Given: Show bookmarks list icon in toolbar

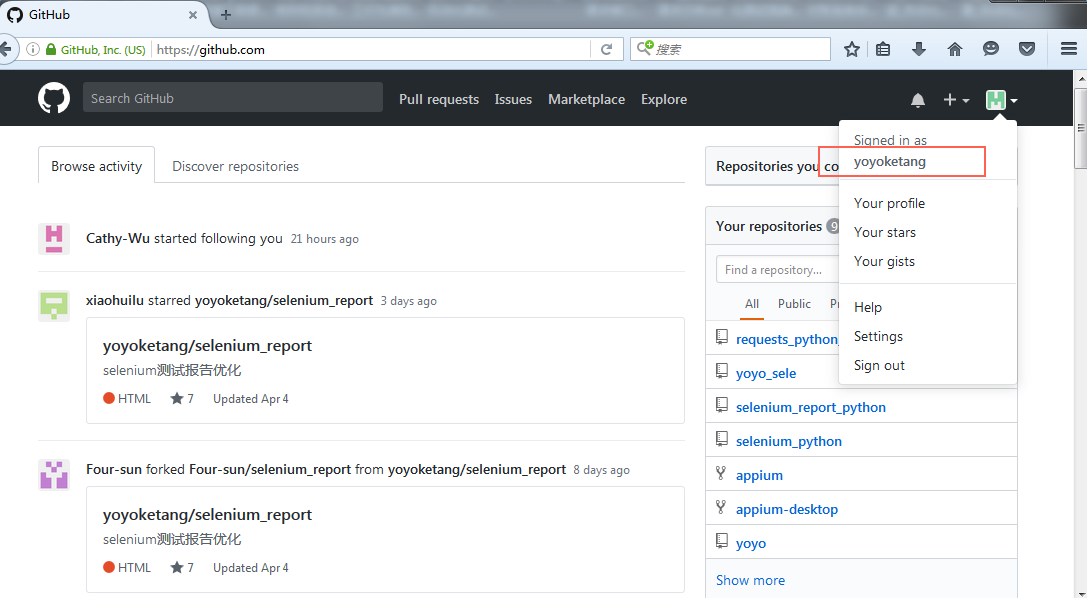Looking at the screenshot, I should [x=882, y=49].
